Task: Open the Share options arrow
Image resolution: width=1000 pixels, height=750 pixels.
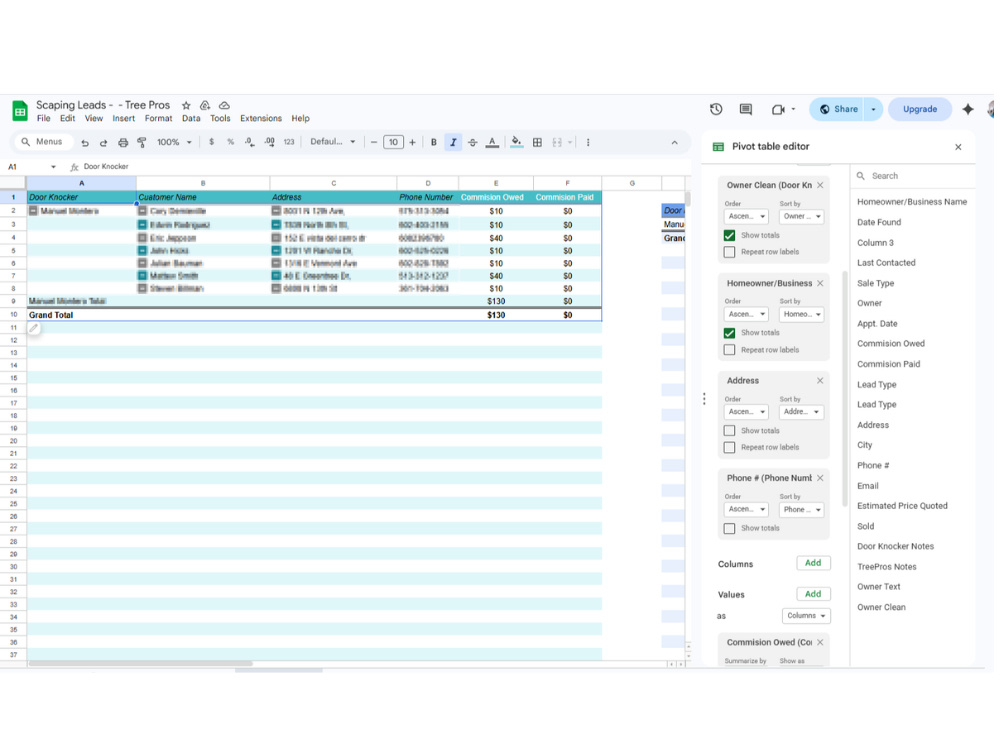Action: point(873,109)
